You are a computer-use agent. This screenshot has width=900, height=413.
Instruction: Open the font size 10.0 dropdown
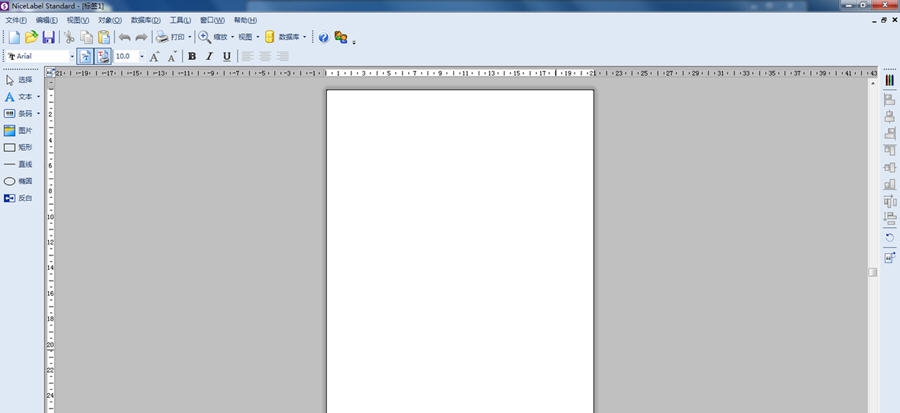click(x=142, y=56)
